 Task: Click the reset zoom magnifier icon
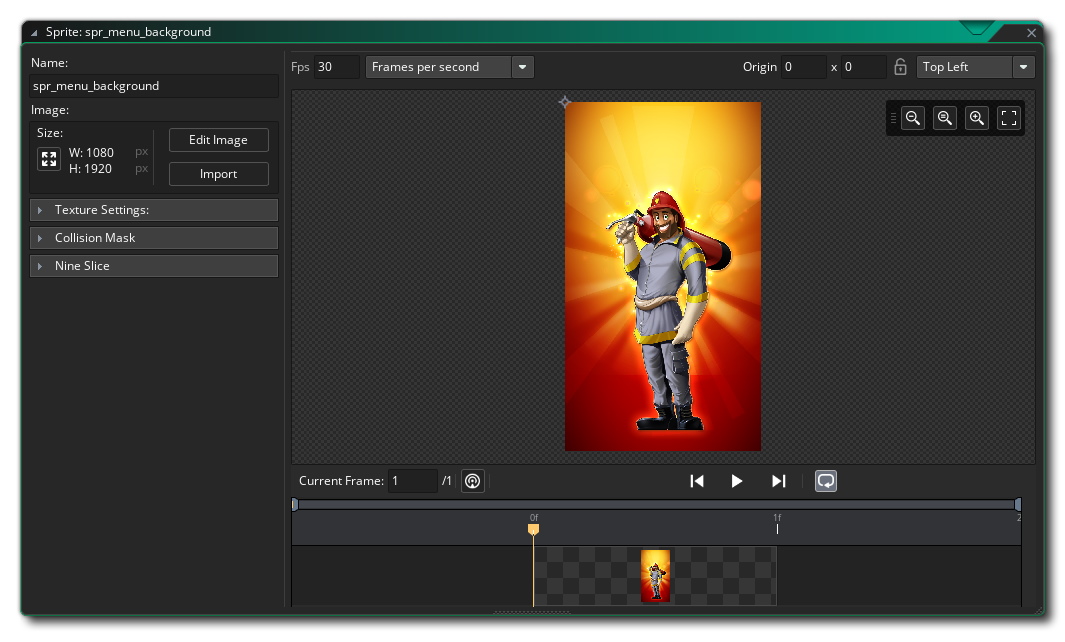pos(945,118)
